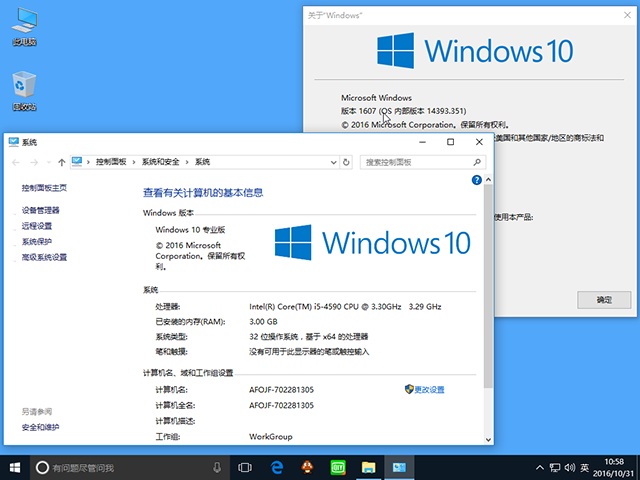The height and width of the screenshot is (480, 640).
Task: Click the System window vertical scrollbar
Action: click(487, 300)
